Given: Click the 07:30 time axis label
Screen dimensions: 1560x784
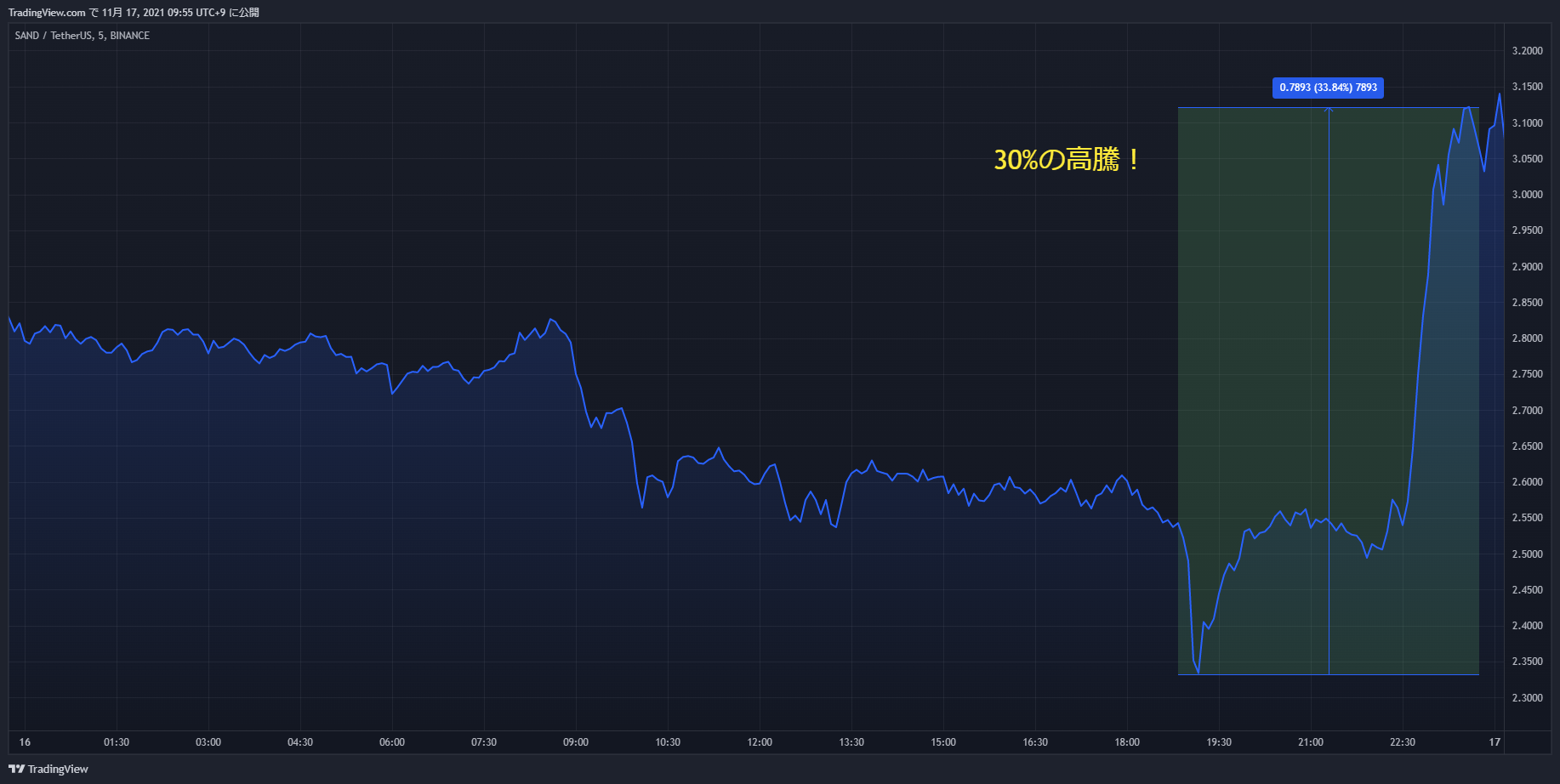Looking at the screenshot, I should [484, 742].
